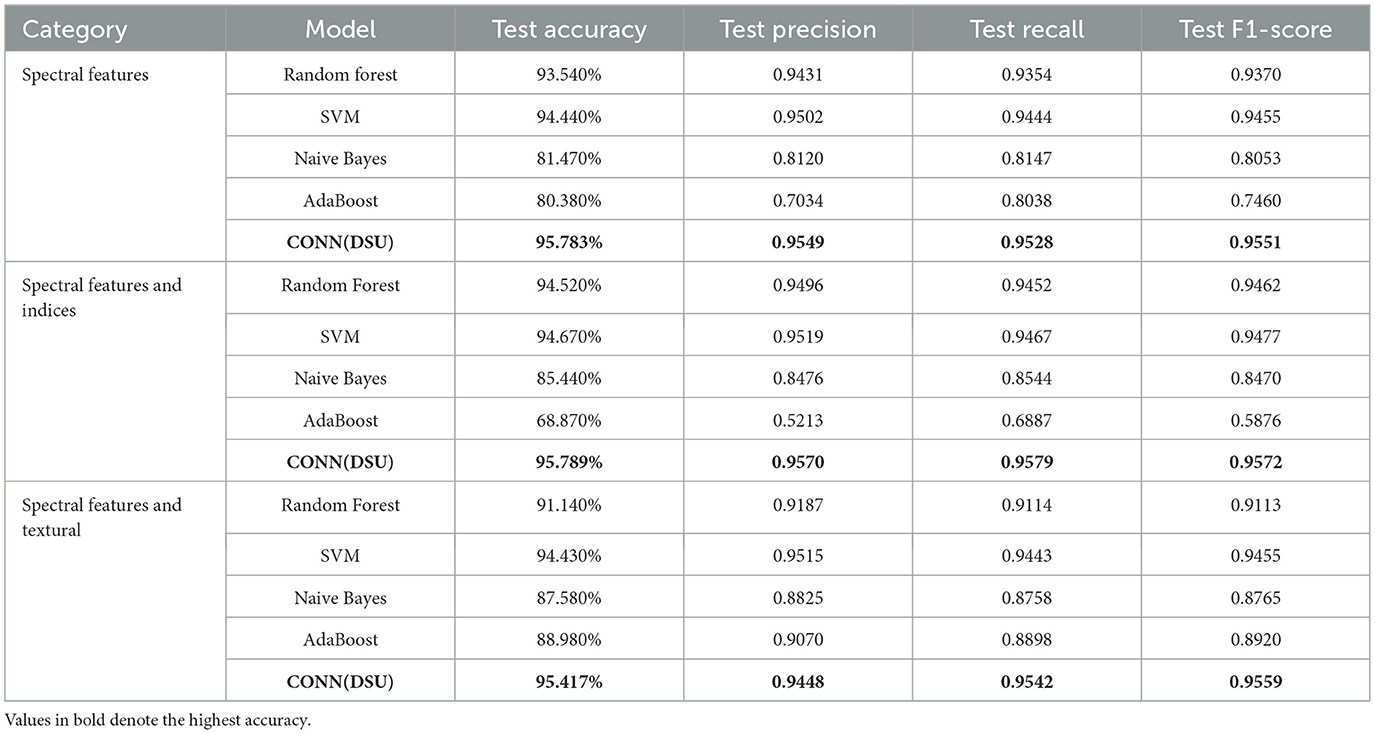Select the AdaBoost accuracy value 68.870%

(x=569, y=420)
